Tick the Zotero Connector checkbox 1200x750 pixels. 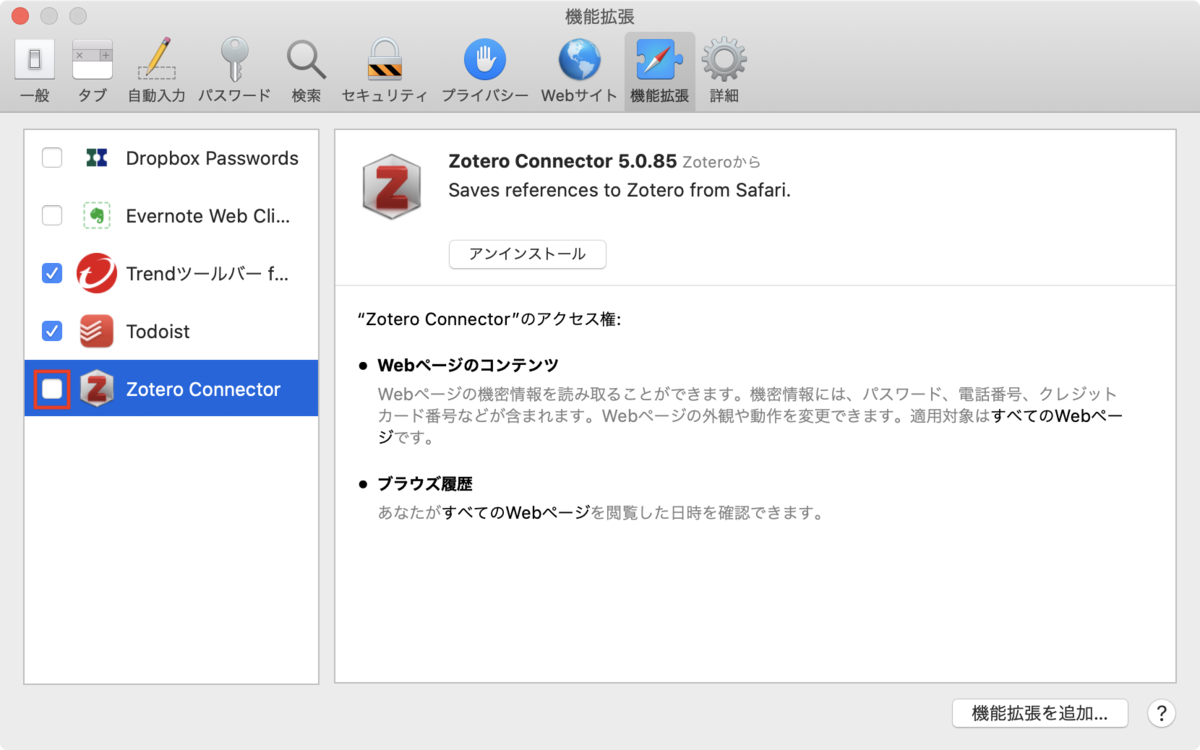[52, 389]
